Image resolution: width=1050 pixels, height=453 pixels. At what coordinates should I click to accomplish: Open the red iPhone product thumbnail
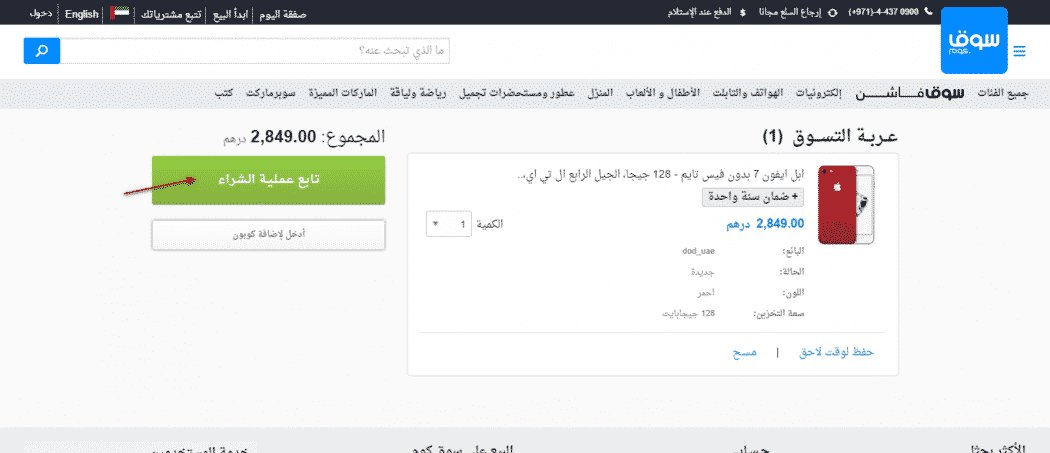(846, 204)
